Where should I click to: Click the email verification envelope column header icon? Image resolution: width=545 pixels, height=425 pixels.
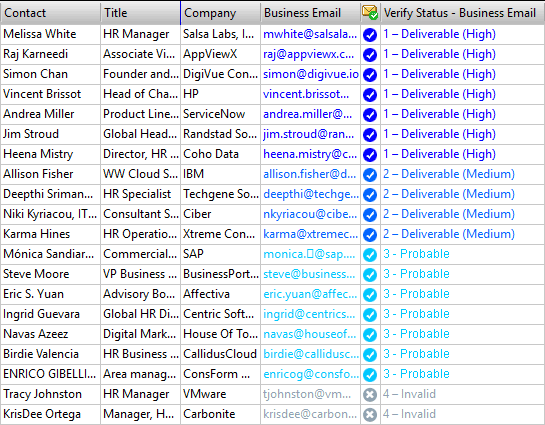(x=370, y=13)
